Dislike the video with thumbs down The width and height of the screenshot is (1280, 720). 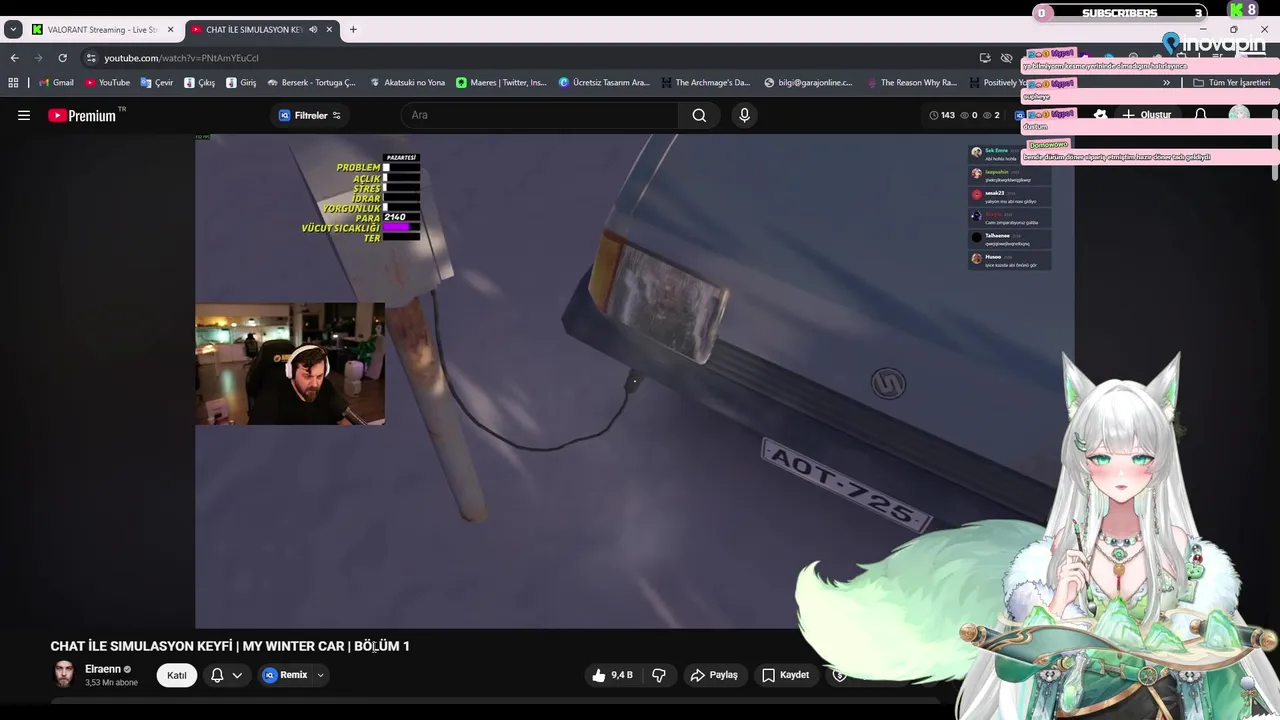point(659,675)
